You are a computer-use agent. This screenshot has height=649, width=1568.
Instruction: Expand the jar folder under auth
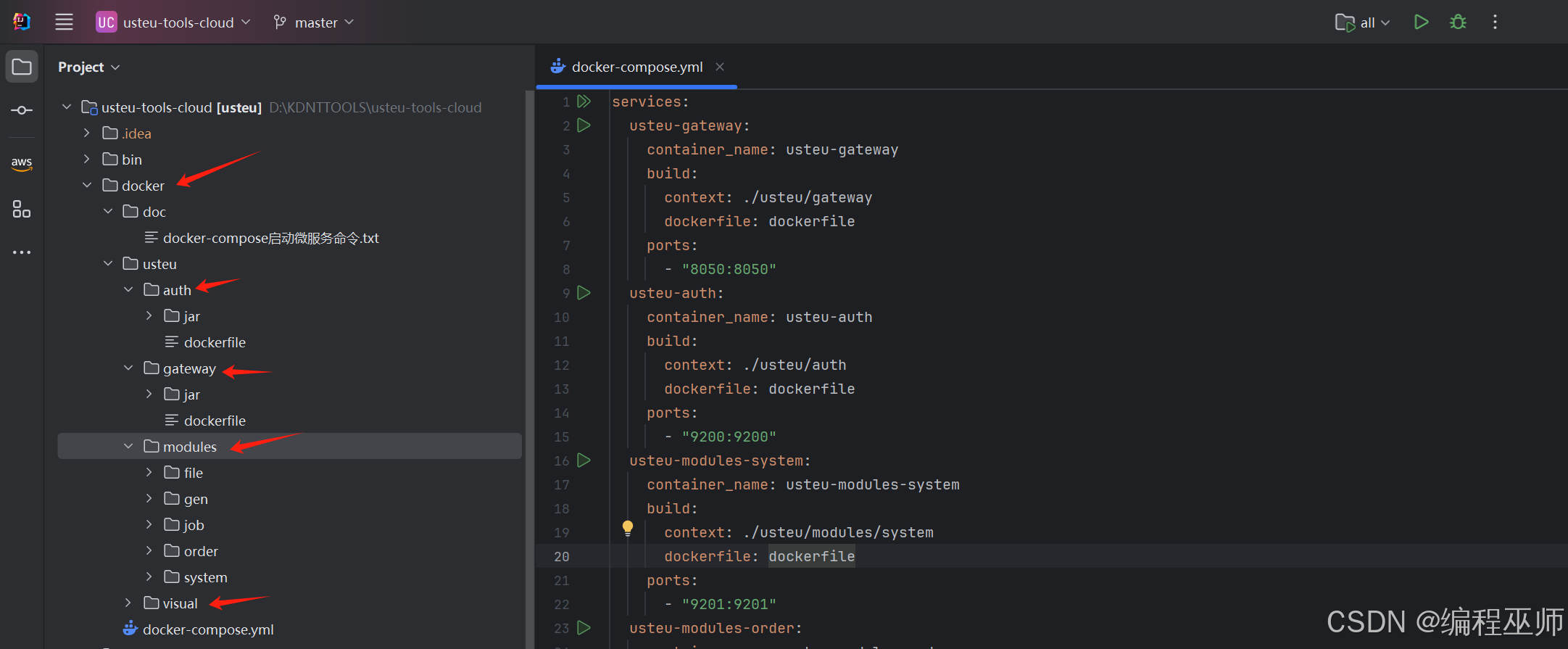149,316
